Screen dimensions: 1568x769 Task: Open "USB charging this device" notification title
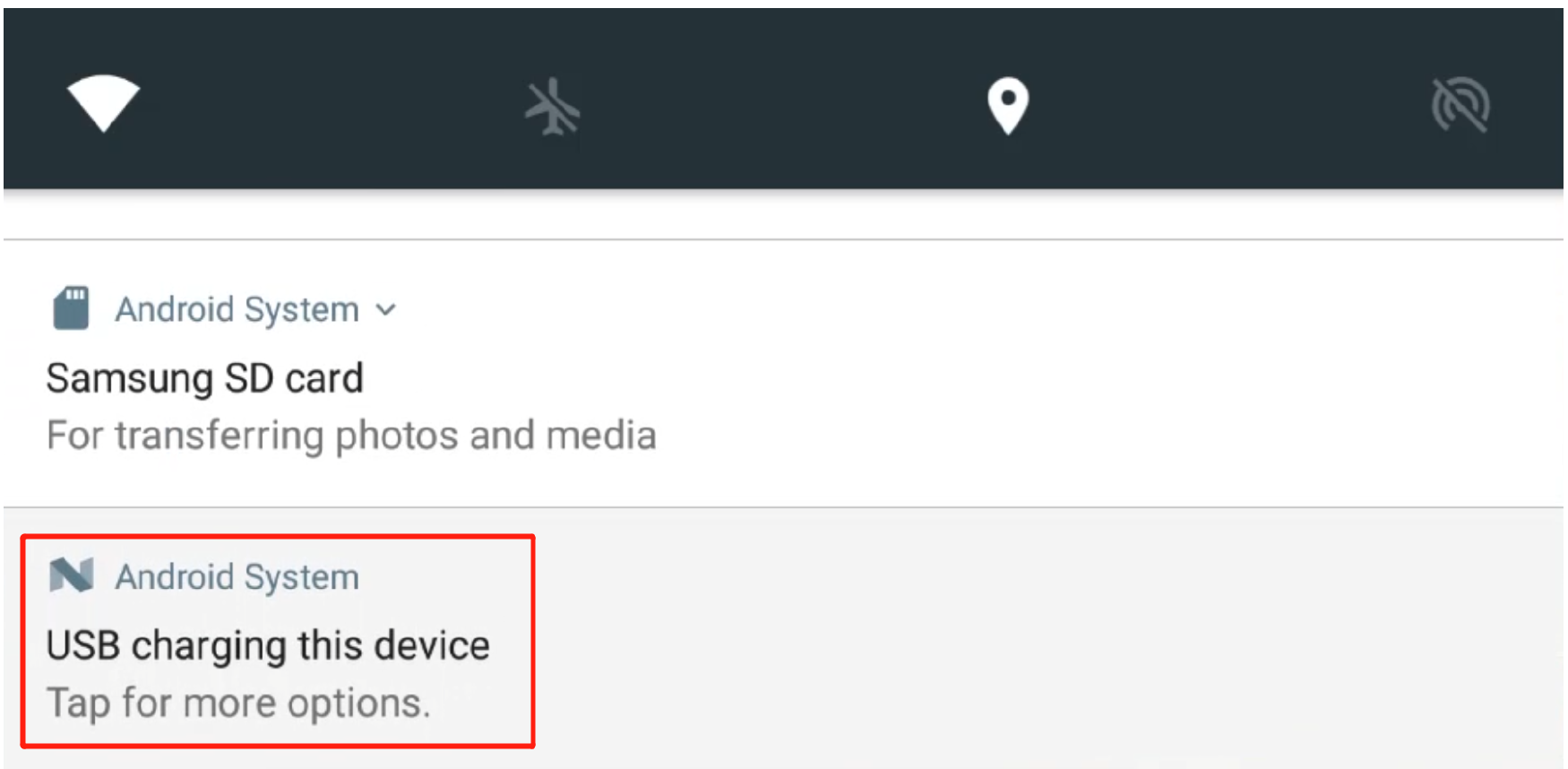point(268,645)
